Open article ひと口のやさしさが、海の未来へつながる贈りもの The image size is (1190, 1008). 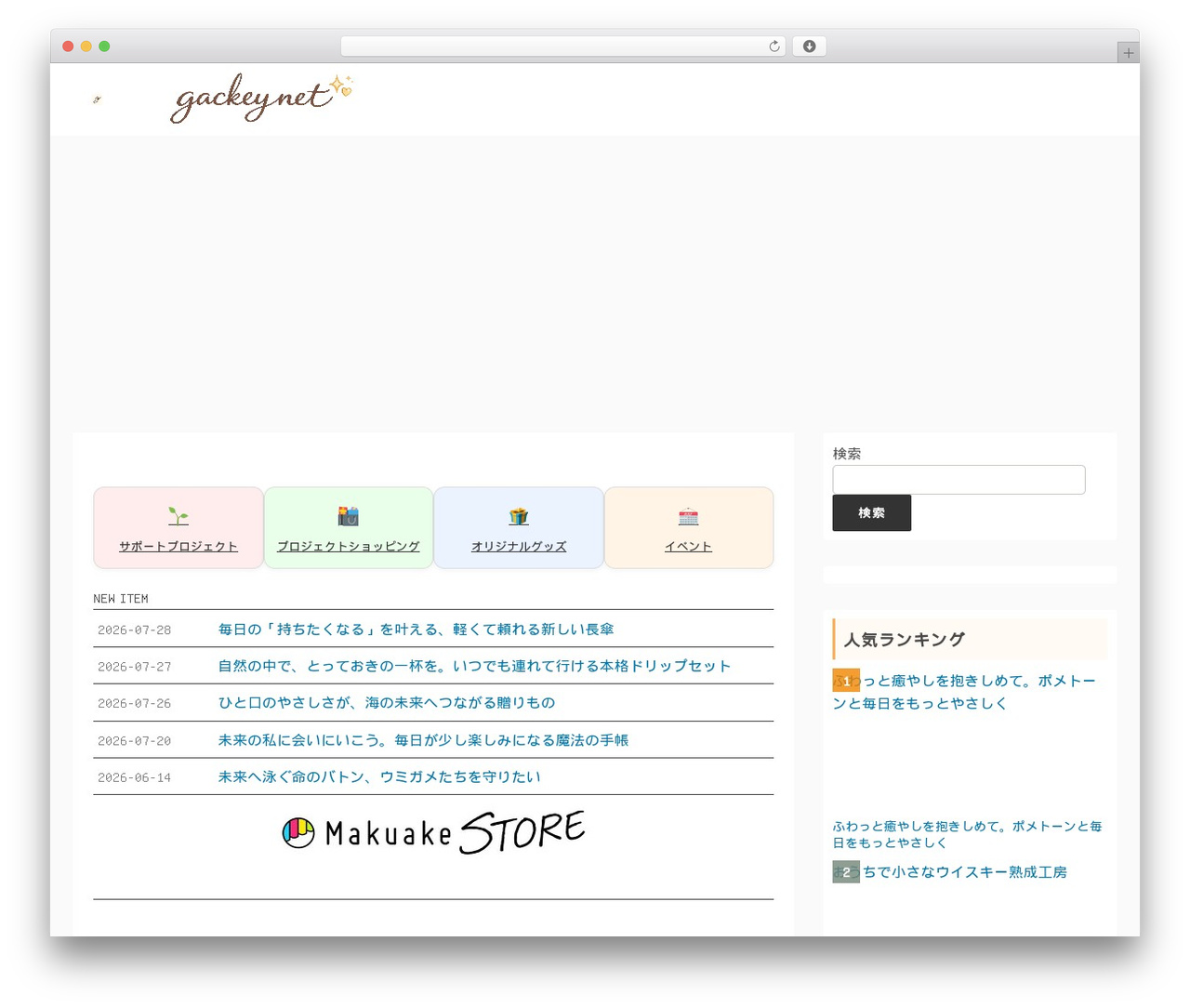coord(387,703)
